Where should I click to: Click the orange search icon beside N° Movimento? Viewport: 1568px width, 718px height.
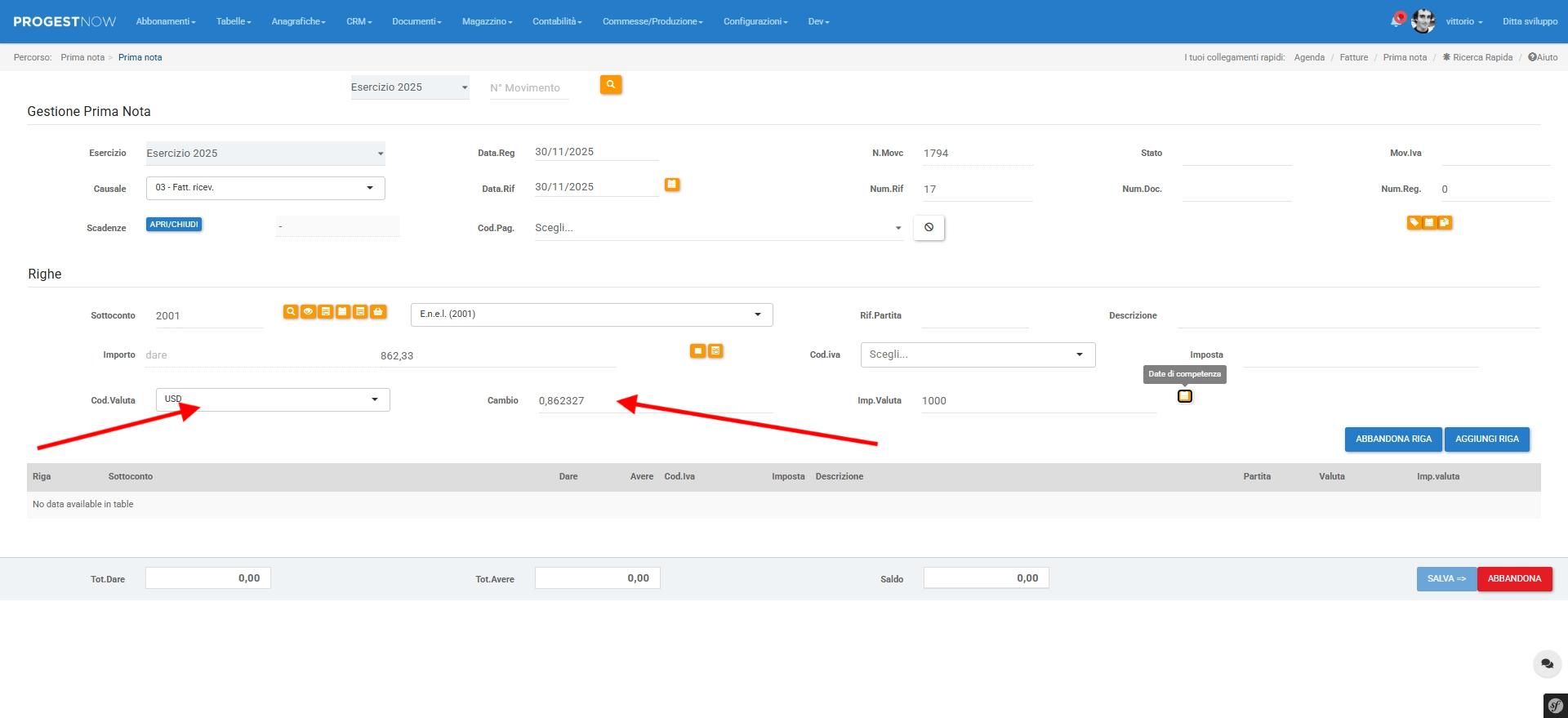coord(610,85)
